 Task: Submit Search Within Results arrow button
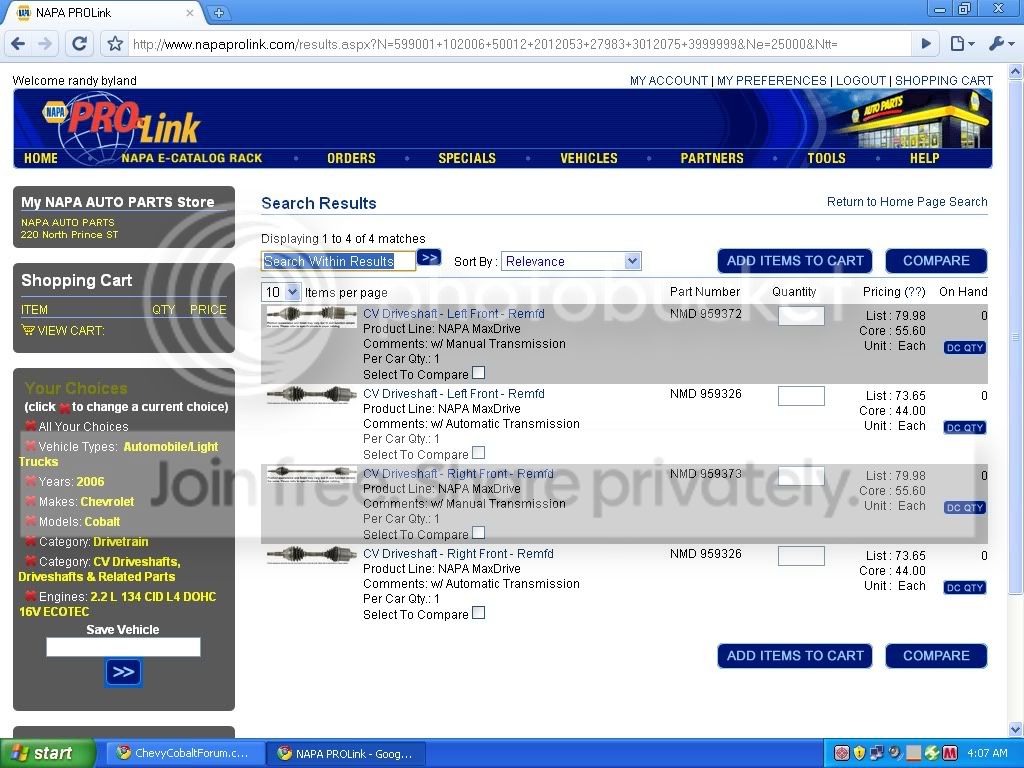click(x=429, y=258)
